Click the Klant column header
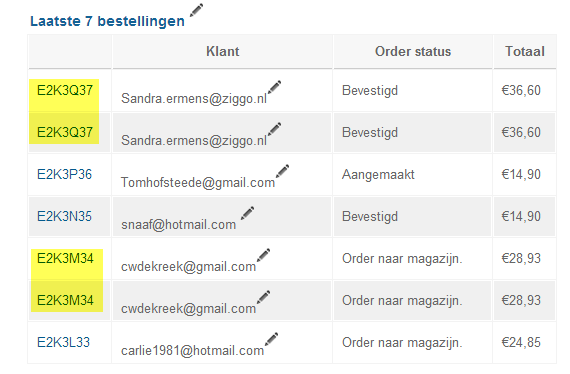 [x=222, y=52]
